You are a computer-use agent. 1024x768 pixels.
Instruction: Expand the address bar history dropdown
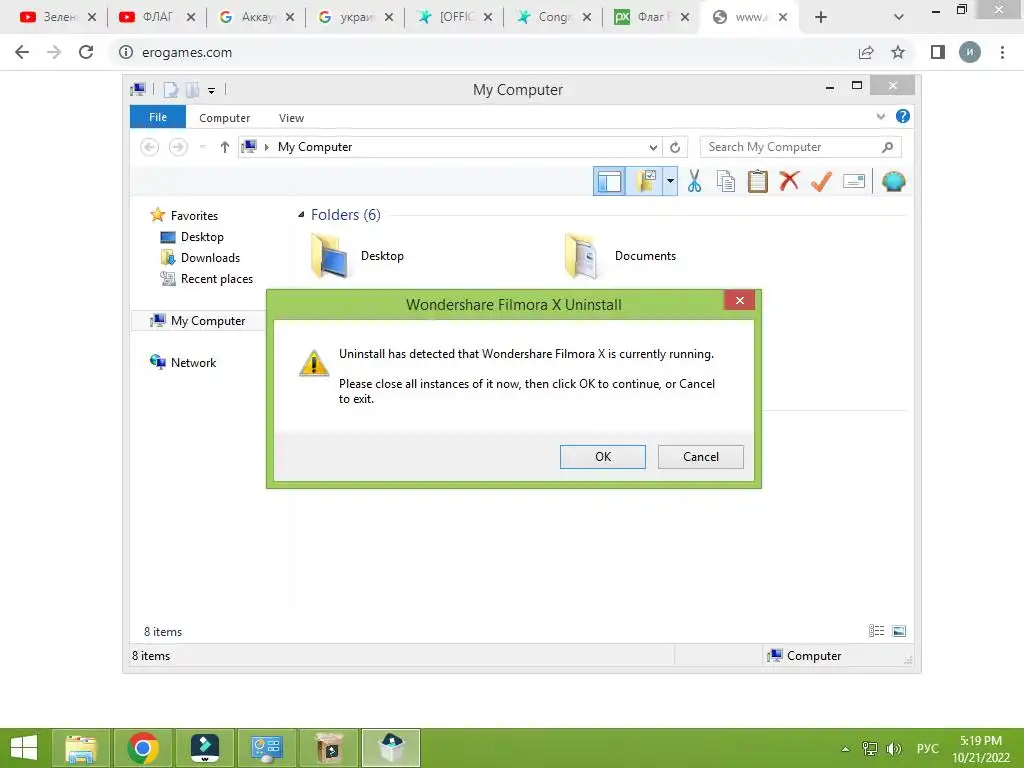(x=652, y=147)
